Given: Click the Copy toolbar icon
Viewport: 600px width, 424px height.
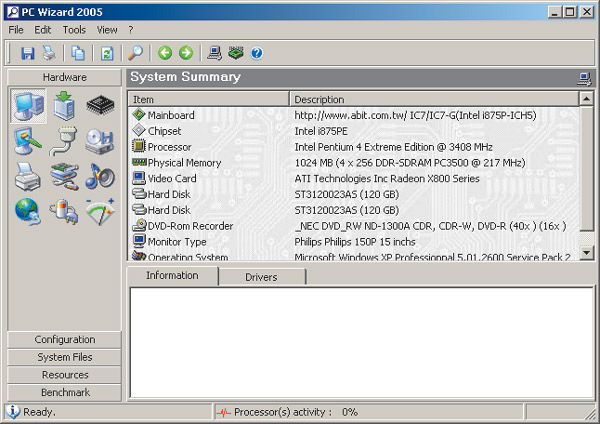Looking at the screenshot, I should point(78,53).
